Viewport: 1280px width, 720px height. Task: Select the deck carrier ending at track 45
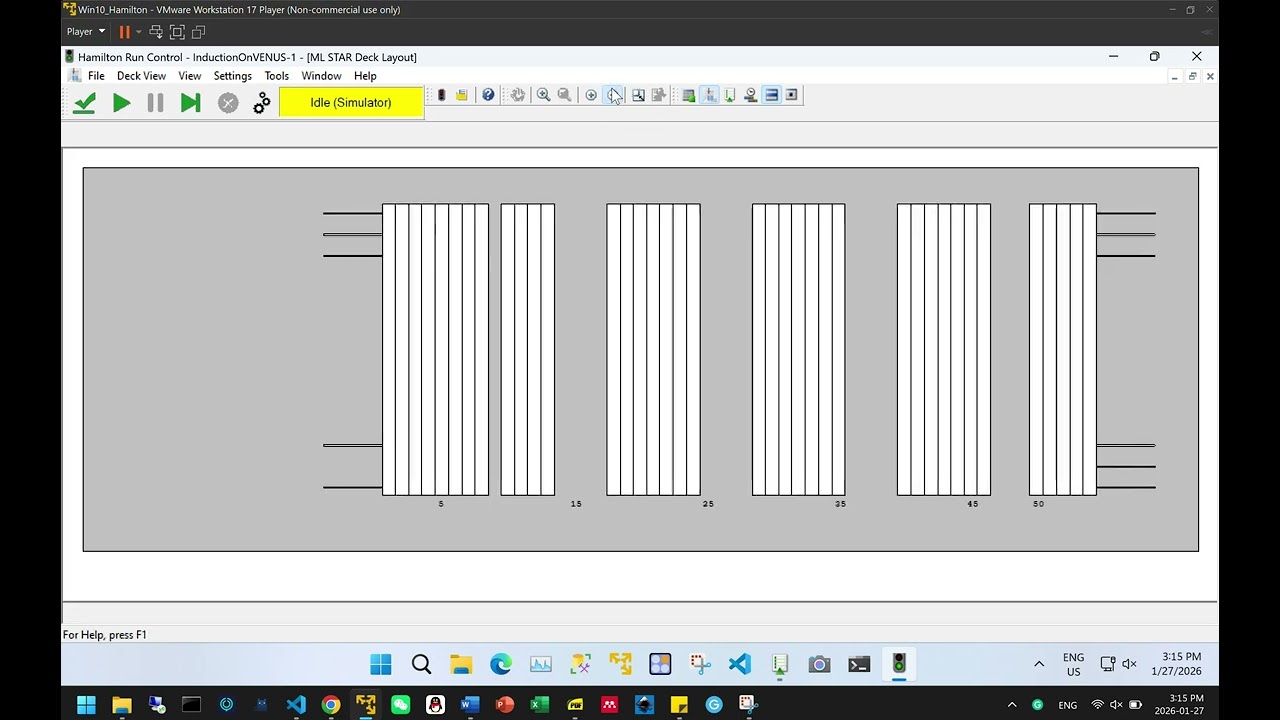click(x=944, y=350)
